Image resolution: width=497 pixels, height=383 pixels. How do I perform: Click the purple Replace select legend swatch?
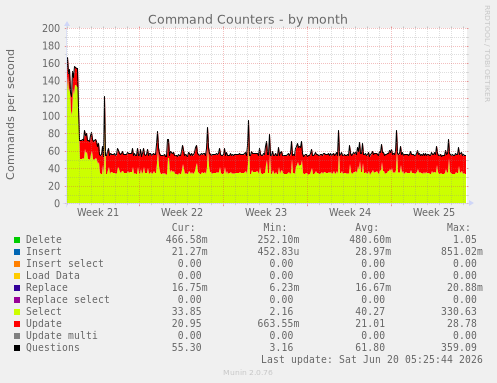(x=17, y=300)
